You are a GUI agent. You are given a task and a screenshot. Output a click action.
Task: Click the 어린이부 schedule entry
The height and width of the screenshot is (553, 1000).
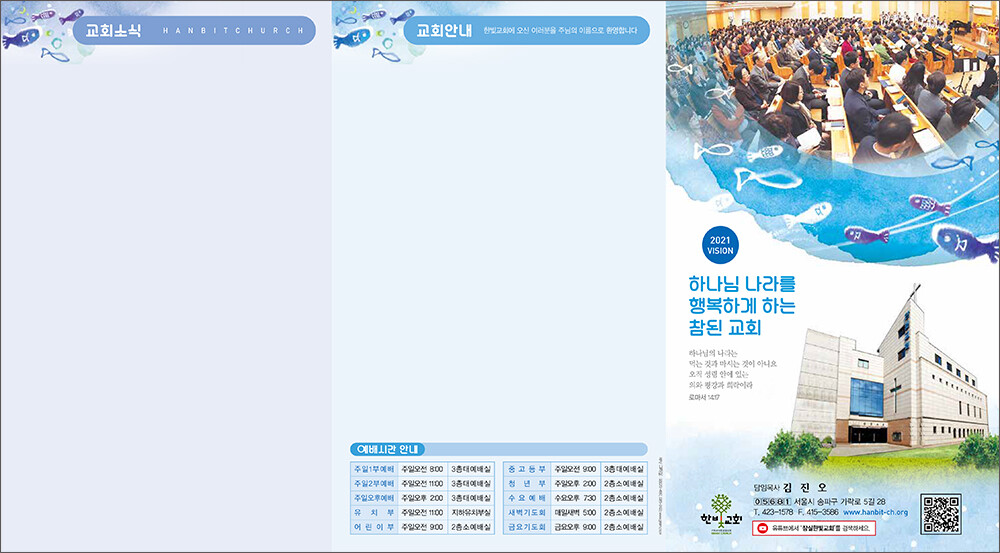[421, 526]
